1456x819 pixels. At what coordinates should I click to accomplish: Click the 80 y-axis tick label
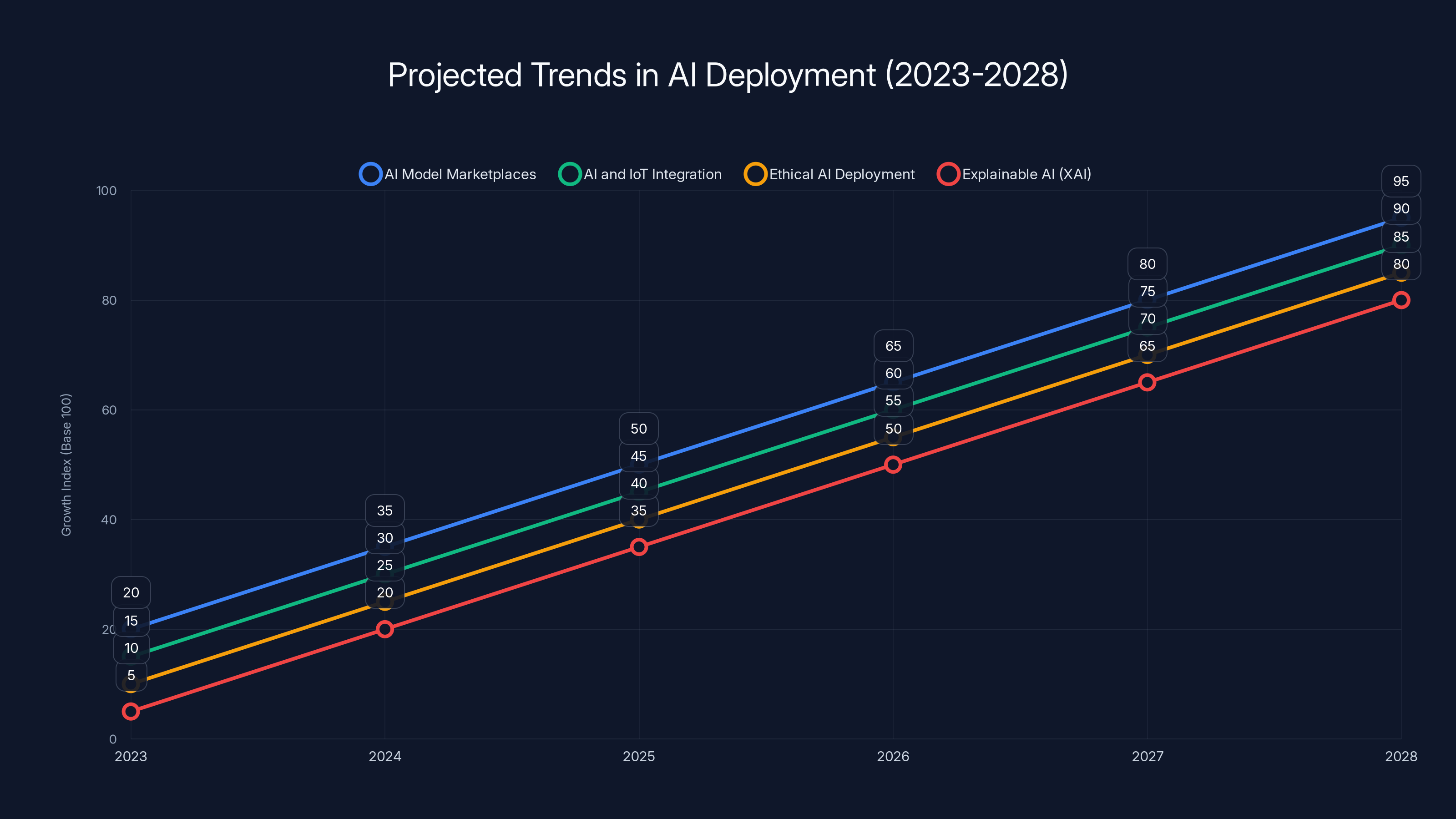pos(109,300)
